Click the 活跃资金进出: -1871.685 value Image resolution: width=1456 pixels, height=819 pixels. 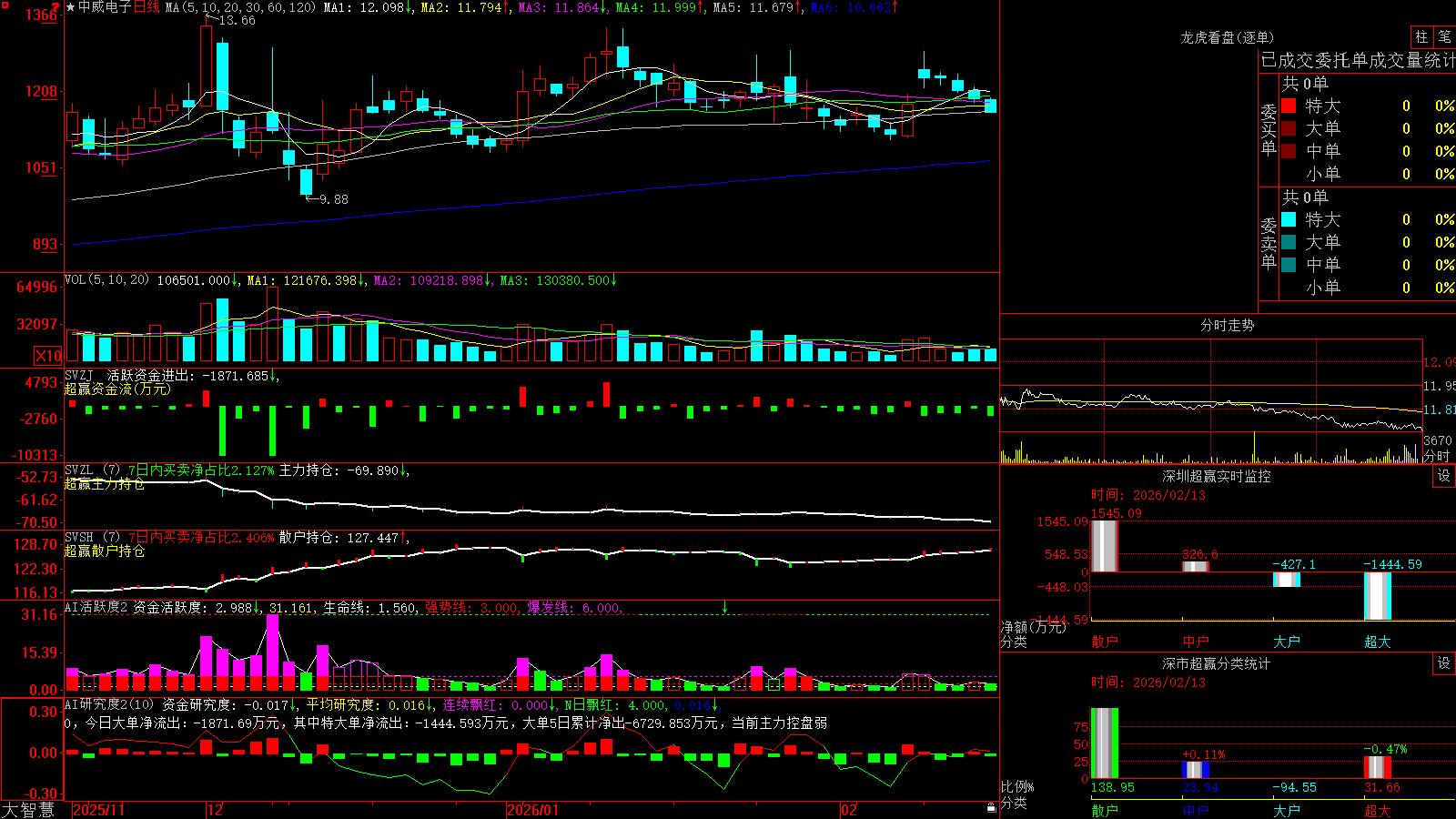(187, 375)
